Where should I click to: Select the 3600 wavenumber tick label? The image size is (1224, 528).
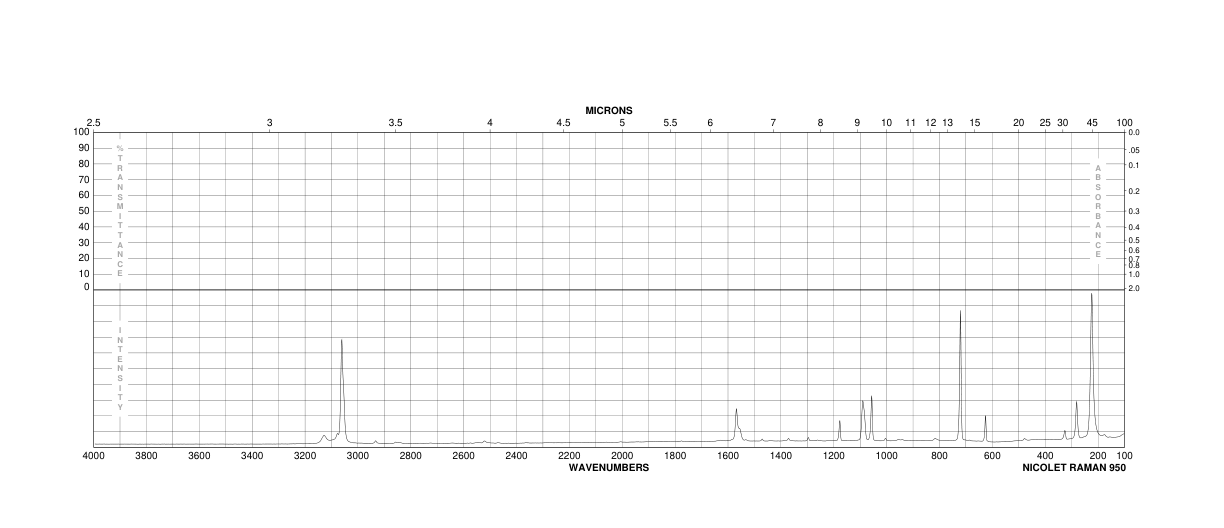199,456
